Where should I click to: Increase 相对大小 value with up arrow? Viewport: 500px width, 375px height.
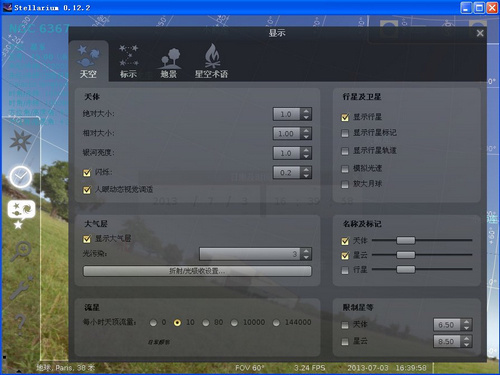(x=306, y=130)
